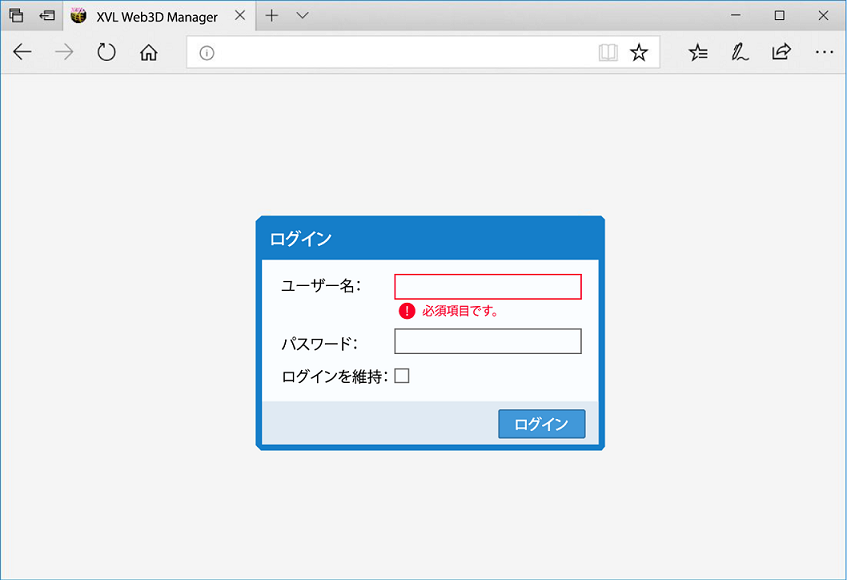
Task: Open the tabs you've set aside icon
Action: pos(16,15)
